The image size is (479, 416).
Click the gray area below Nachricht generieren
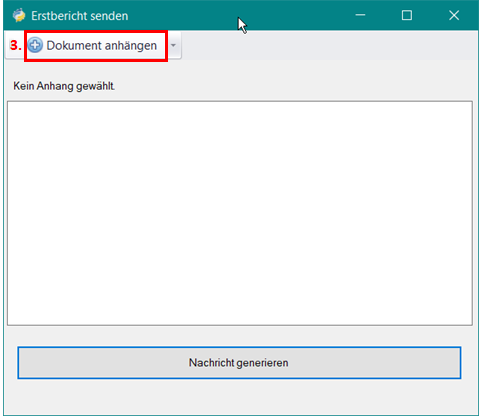tap(239, 397)
